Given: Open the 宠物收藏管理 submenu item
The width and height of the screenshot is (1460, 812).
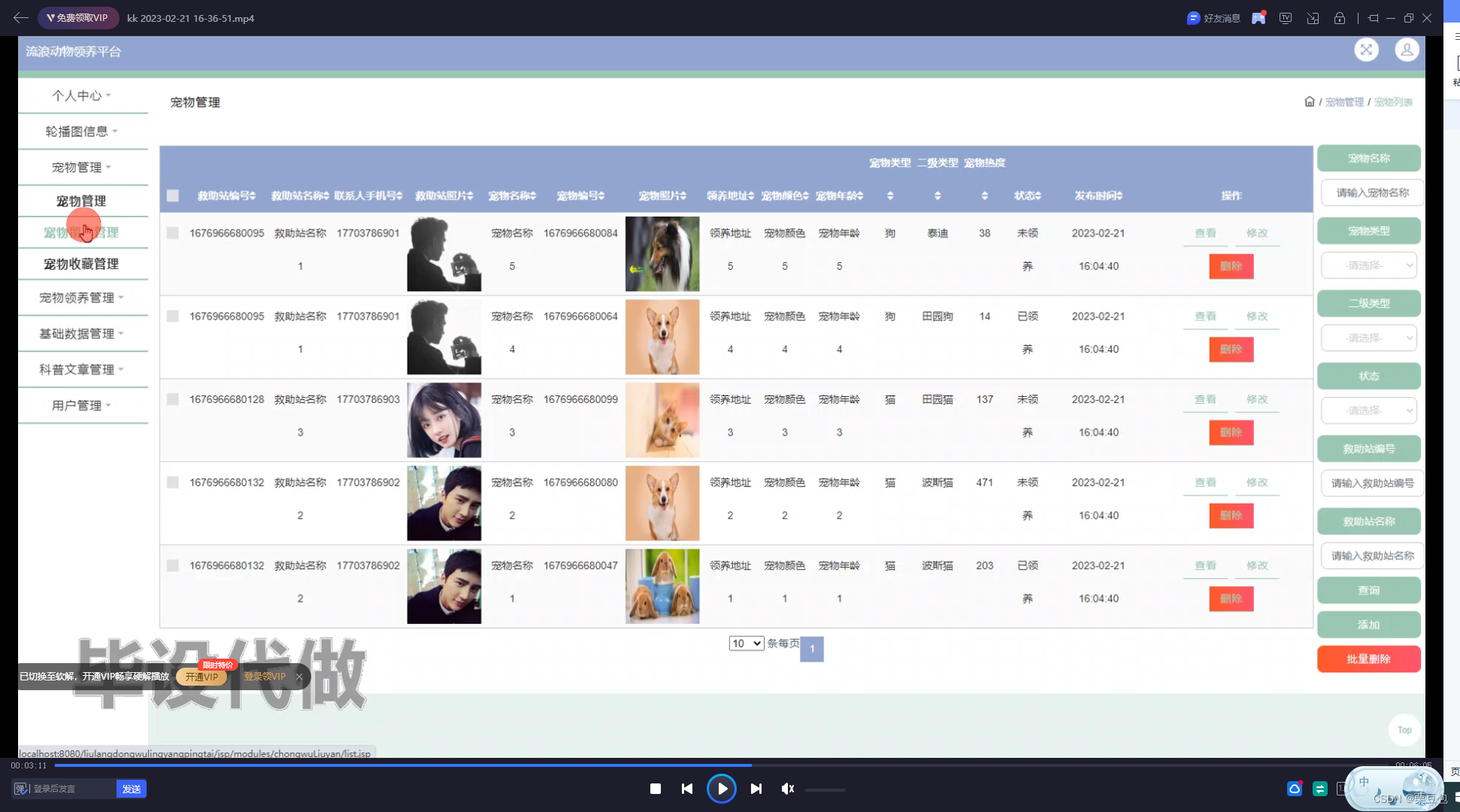Looking at the screenshot, I should click(x=81, y=264).
